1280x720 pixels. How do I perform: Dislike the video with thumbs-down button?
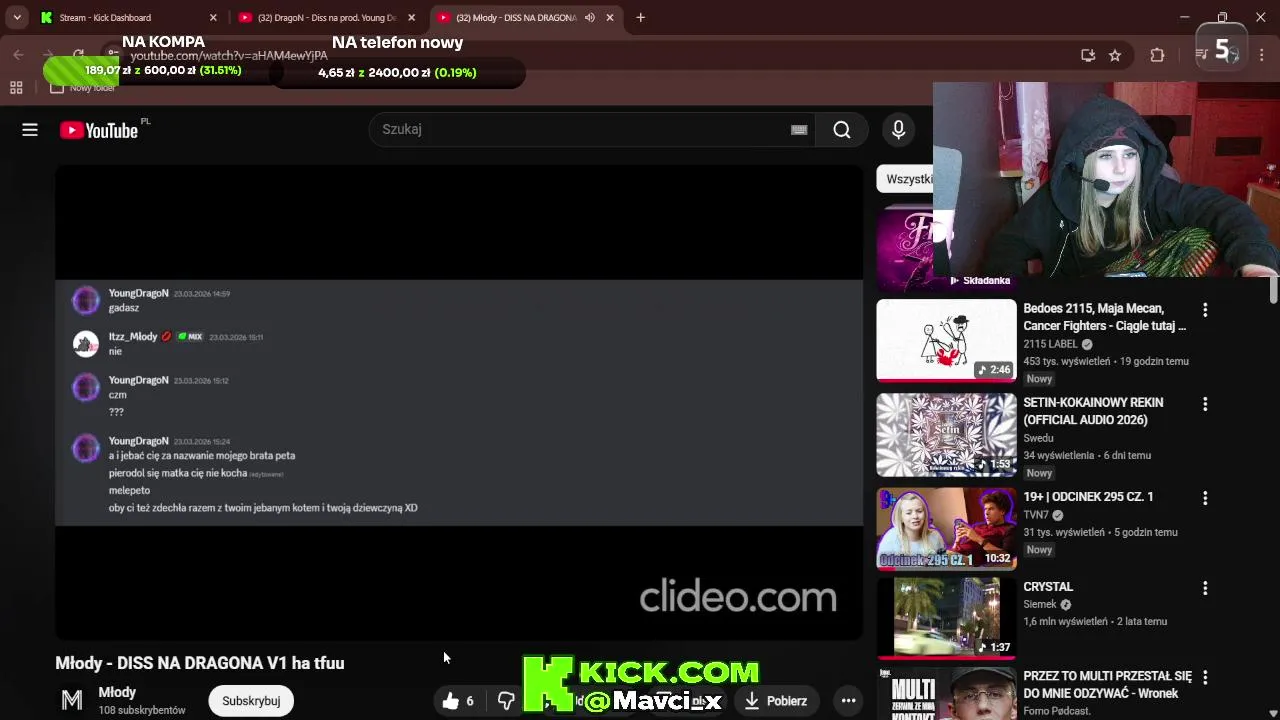[506, 701]
